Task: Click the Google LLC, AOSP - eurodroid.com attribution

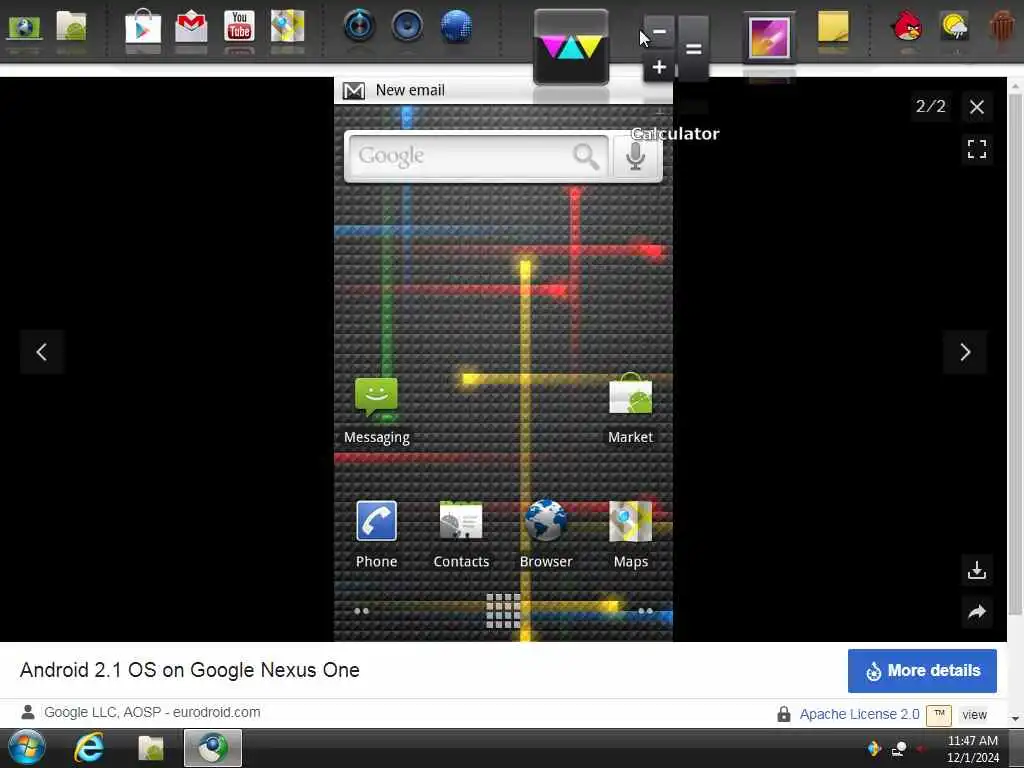Action: coord(152,712)
